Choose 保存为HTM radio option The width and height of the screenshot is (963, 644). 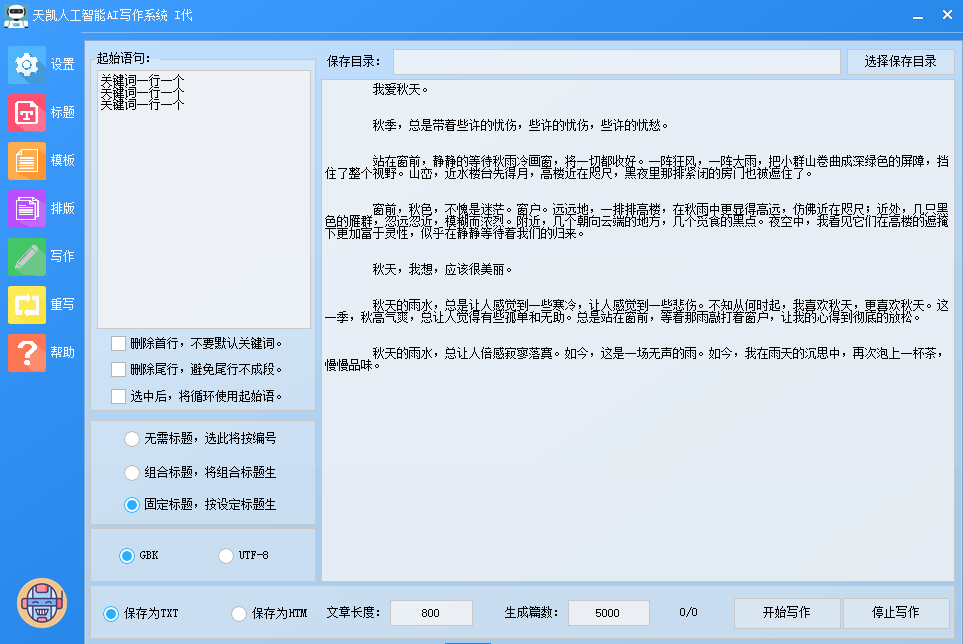click(x=239, y=613)
